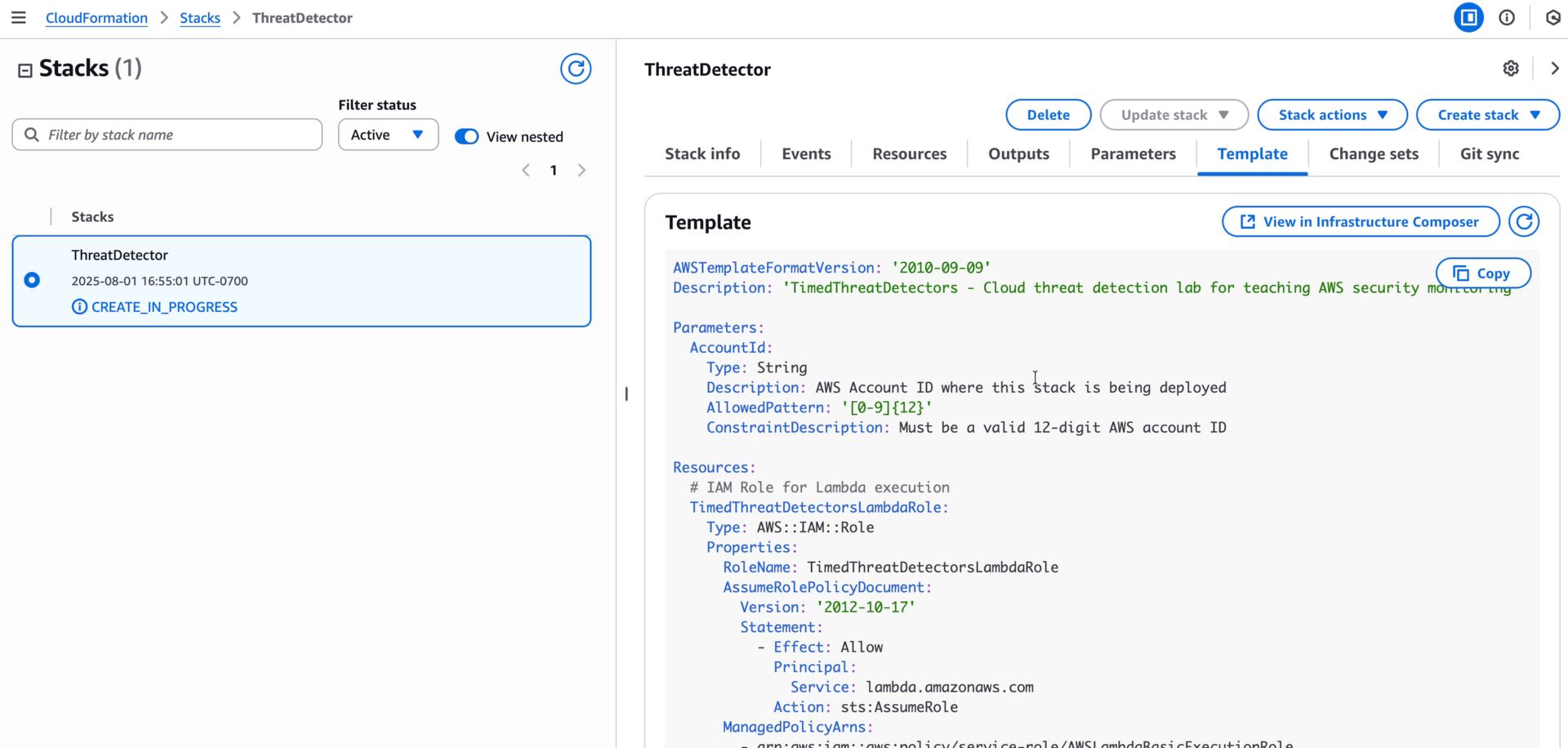Screen dimensions: 1568x748
Task: Click the Stacks column header
Action: [x=92, y=216]
